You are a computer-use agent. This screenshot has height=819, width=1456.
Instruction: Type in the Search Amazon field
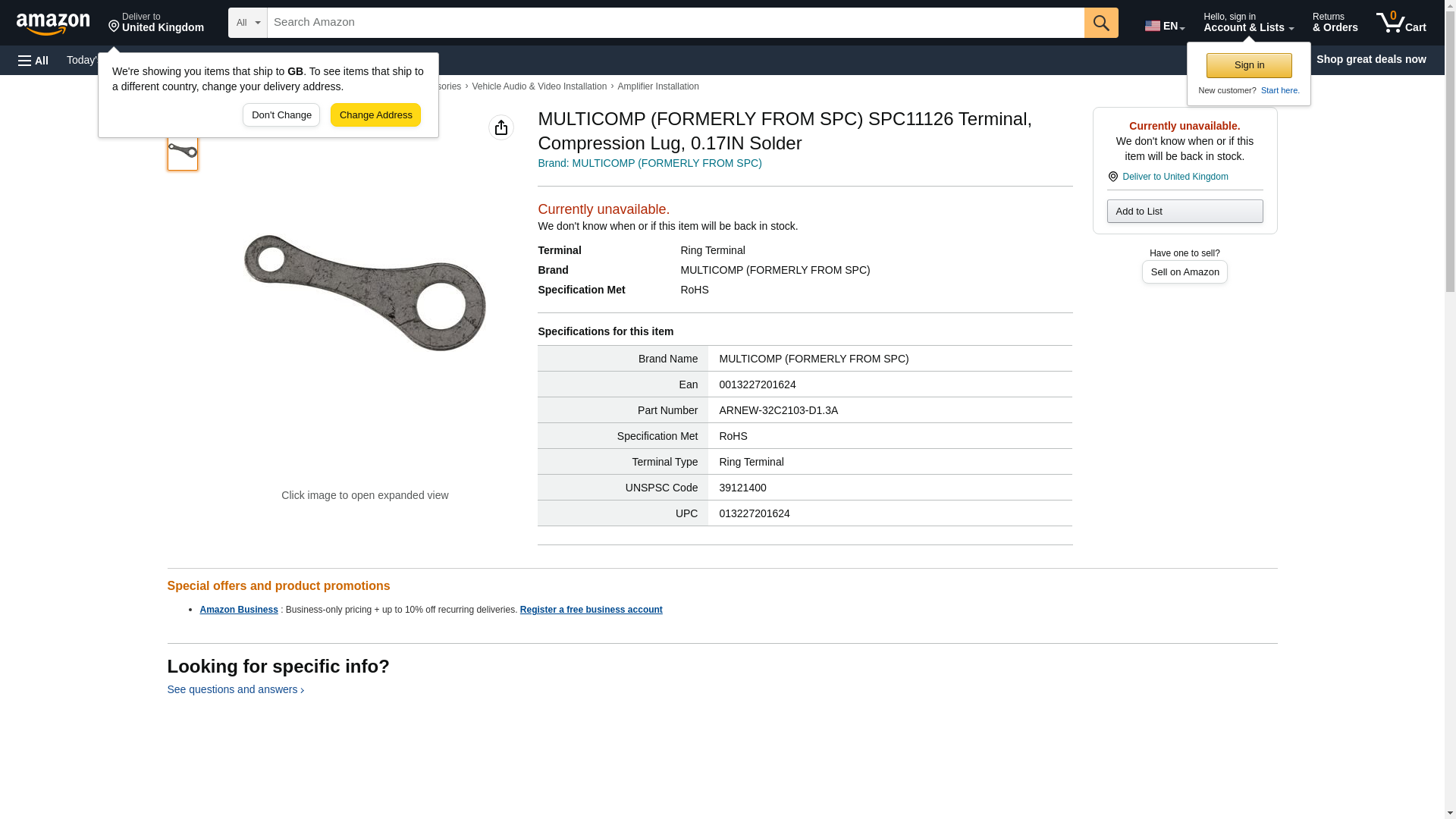coord(675,23)
